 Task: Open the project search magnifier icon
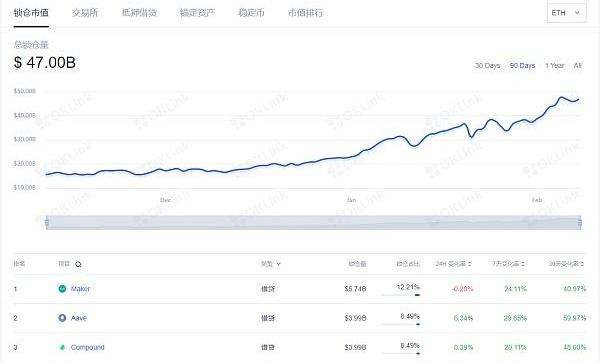[x=78, y=264]
